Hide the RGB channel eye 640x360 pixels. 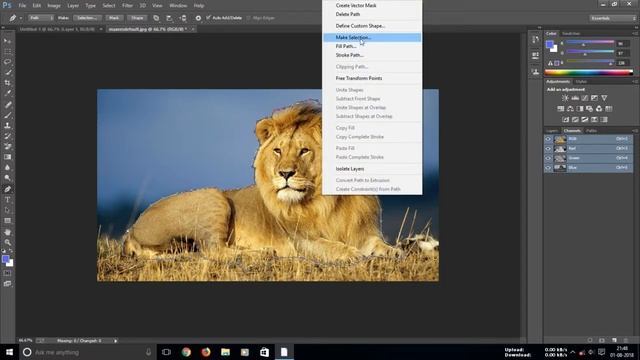point(548,139)
